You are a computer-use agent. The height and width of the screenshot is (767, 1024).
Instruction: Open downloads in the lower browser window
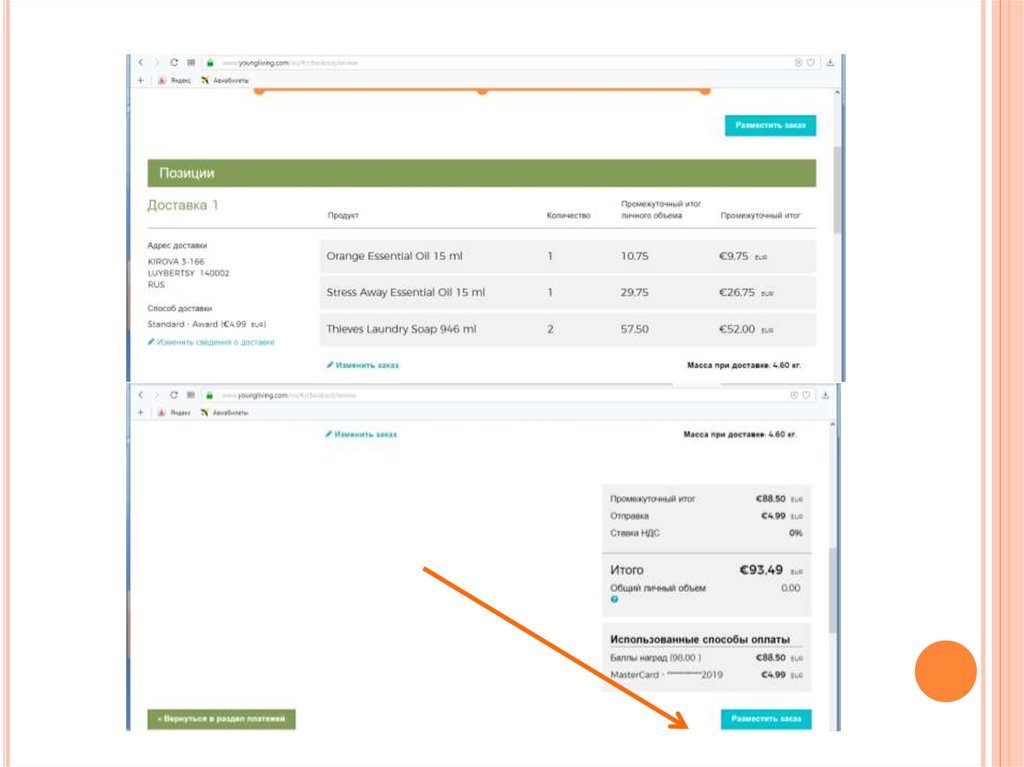(x=825, y=395)
